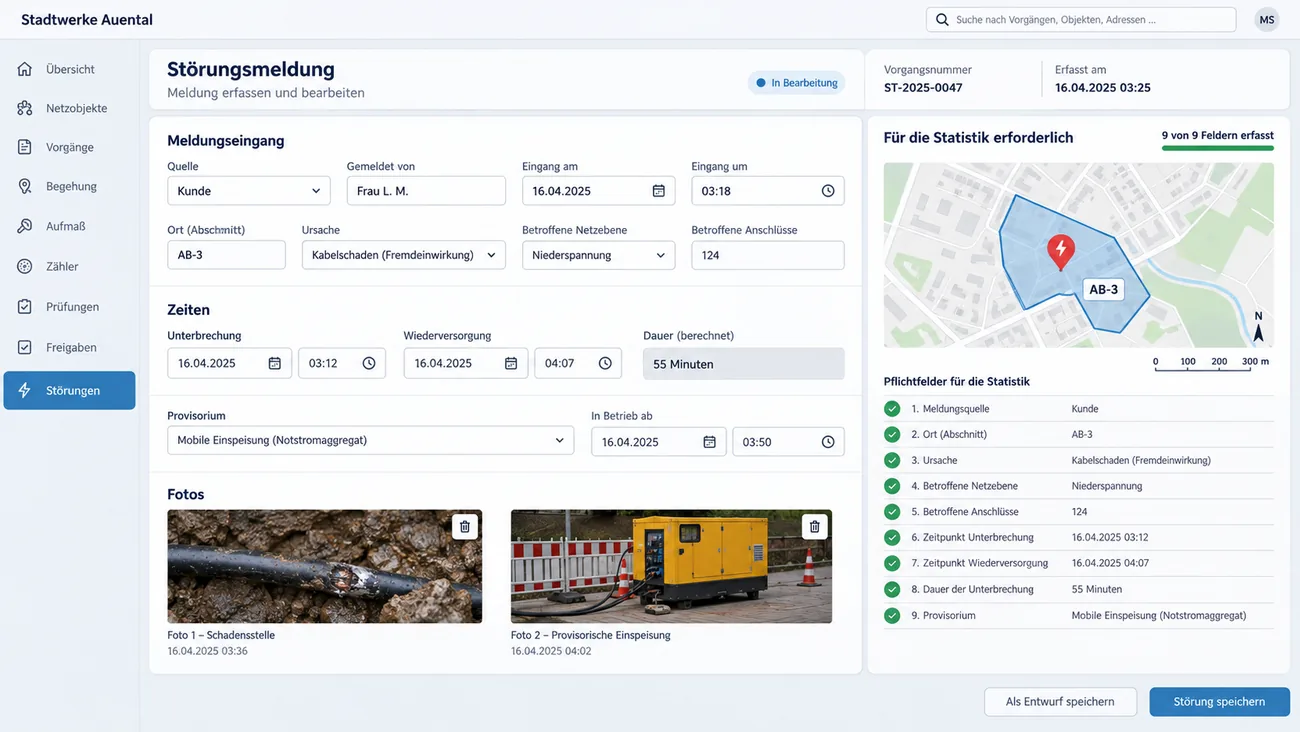Click the Begehung location pin icon
Screen dimensions: 1300x732
click(25, 187)
